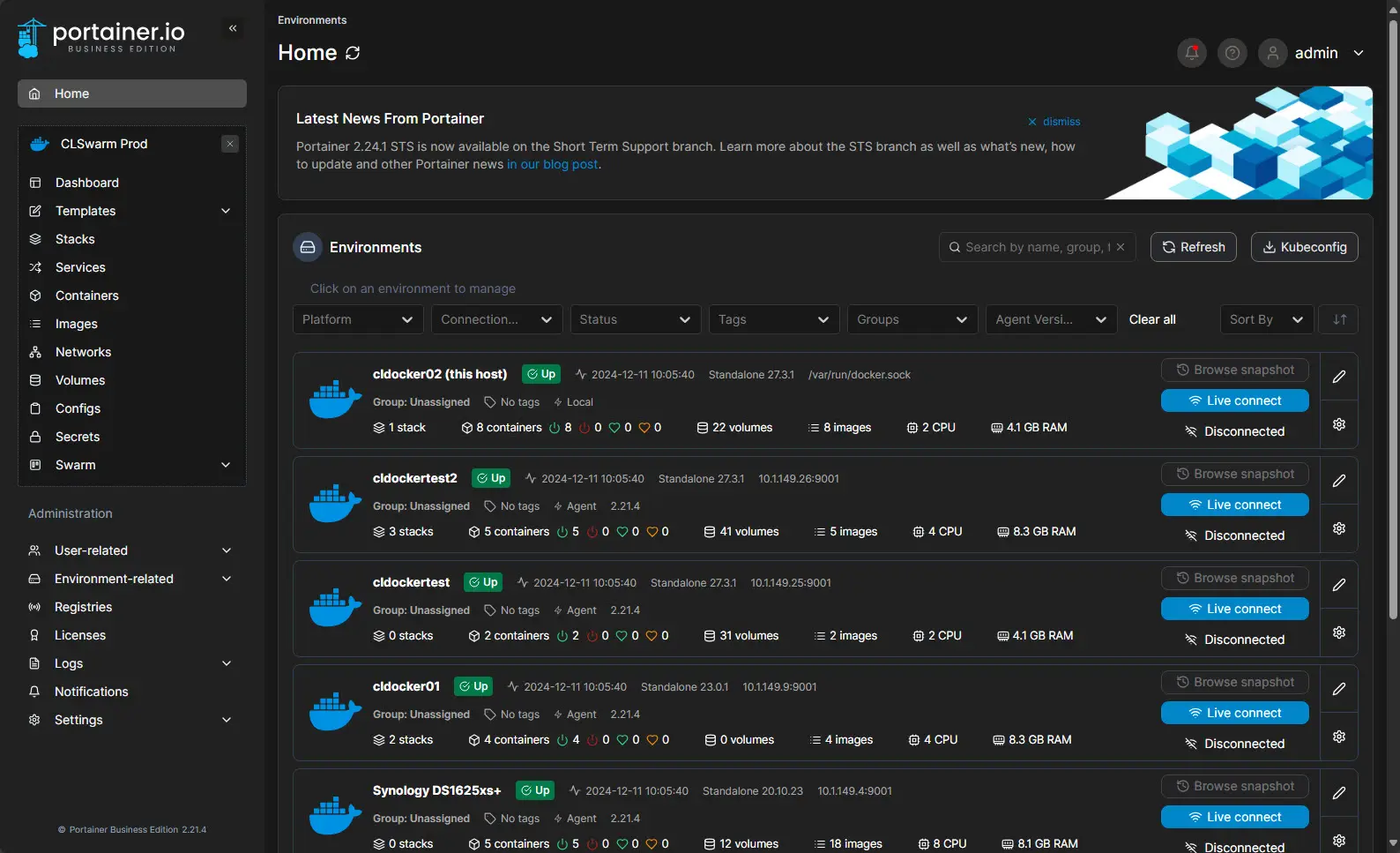Open the Sort By dropdown
The width and height of the screenshot is (1400, 853).
pos(1267,319)
